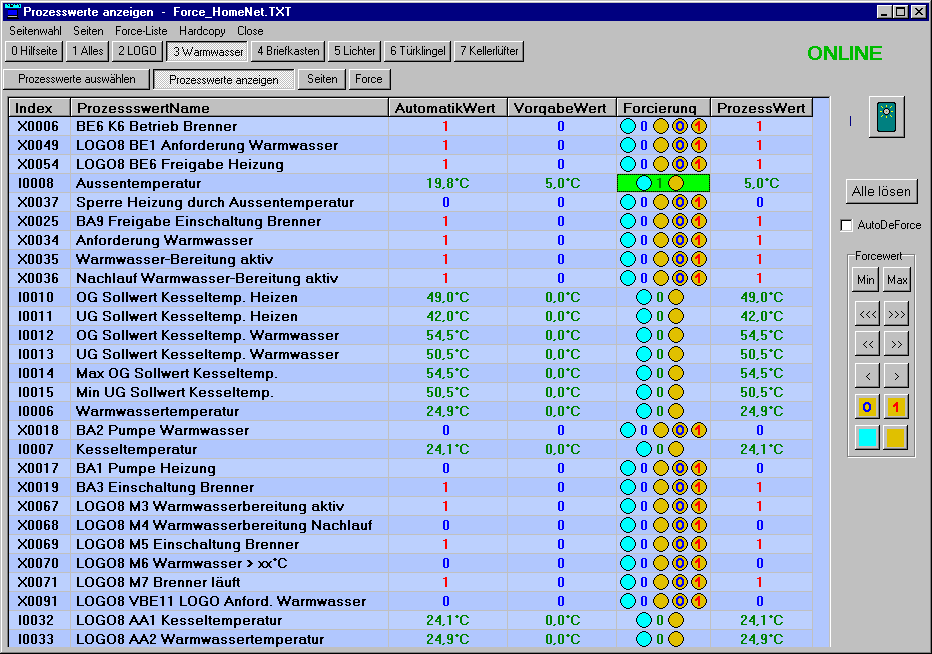Image resolution: width=932 pixels, height=654 pixels.
Task: Switch to the 4 Briefkasten page tab
Action: click(287, 51)
